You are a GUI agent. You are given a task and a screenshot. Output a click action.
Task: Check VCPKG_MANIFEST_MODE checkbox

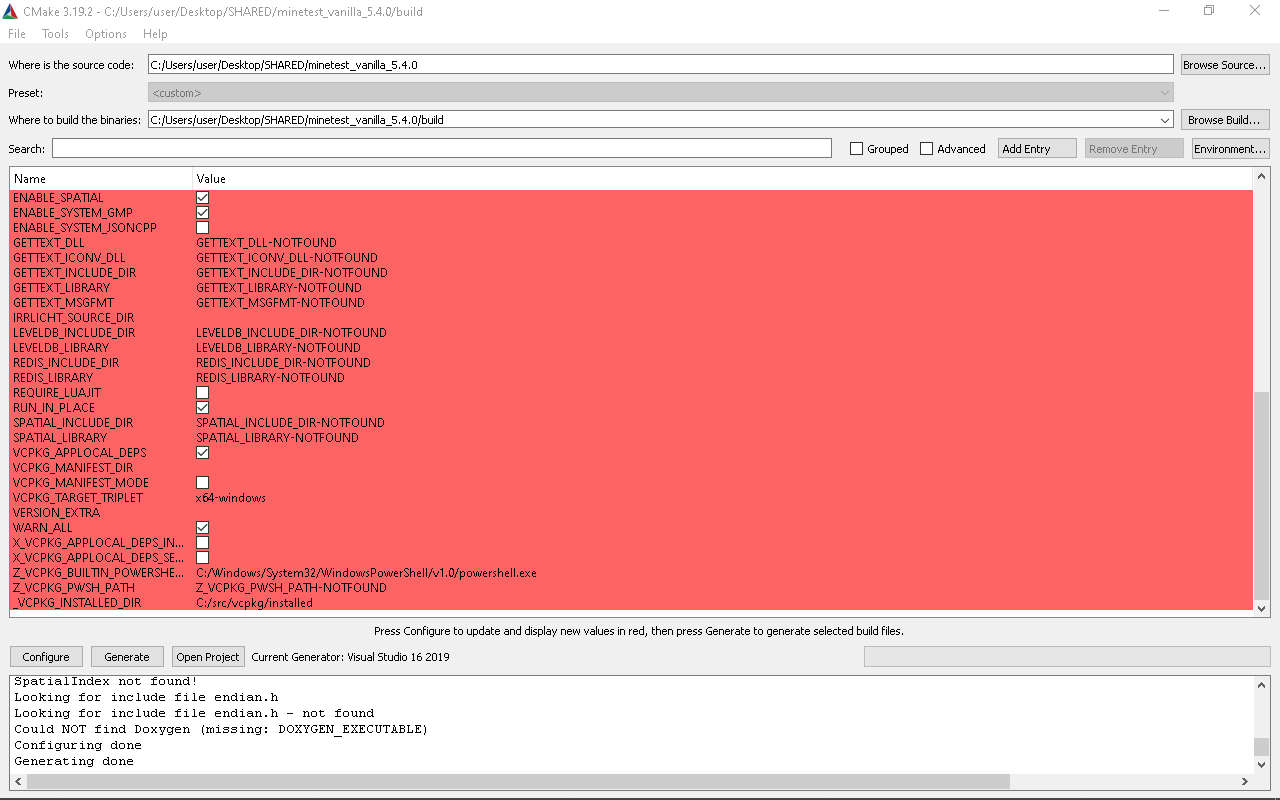[202, 483]
